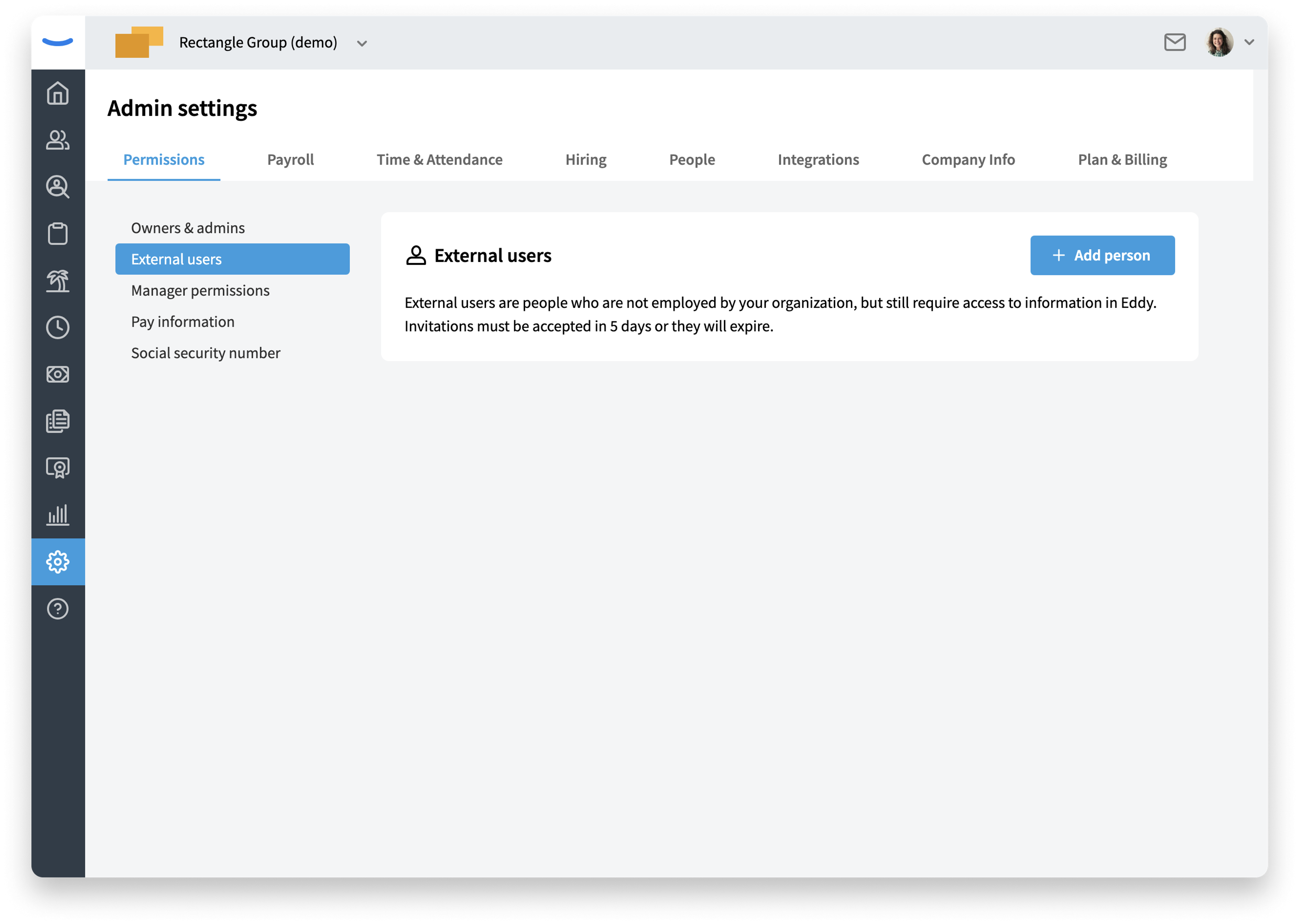Screen dimensions: 1299x924
Task: Click the Admin settings heading
Action: coord(183,108)
